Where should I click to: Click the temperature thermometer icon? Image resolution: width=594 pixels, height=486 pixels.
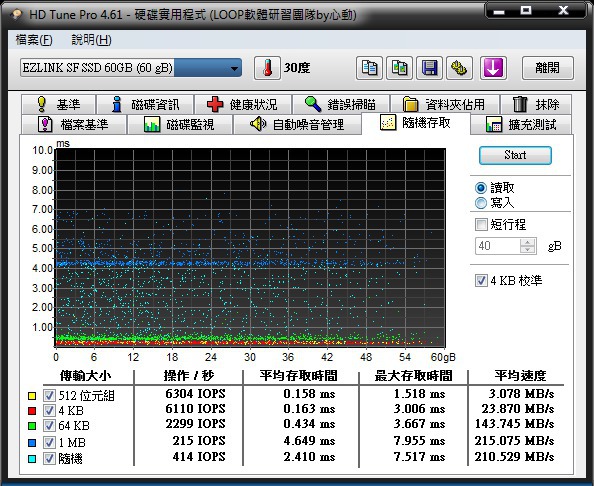pyautogui.click(x=267, y=68)
